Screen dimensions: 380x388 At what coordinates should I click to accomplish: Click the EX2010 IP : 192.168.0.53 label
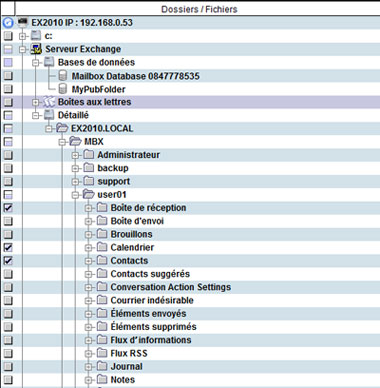click(x=82, y=23)
